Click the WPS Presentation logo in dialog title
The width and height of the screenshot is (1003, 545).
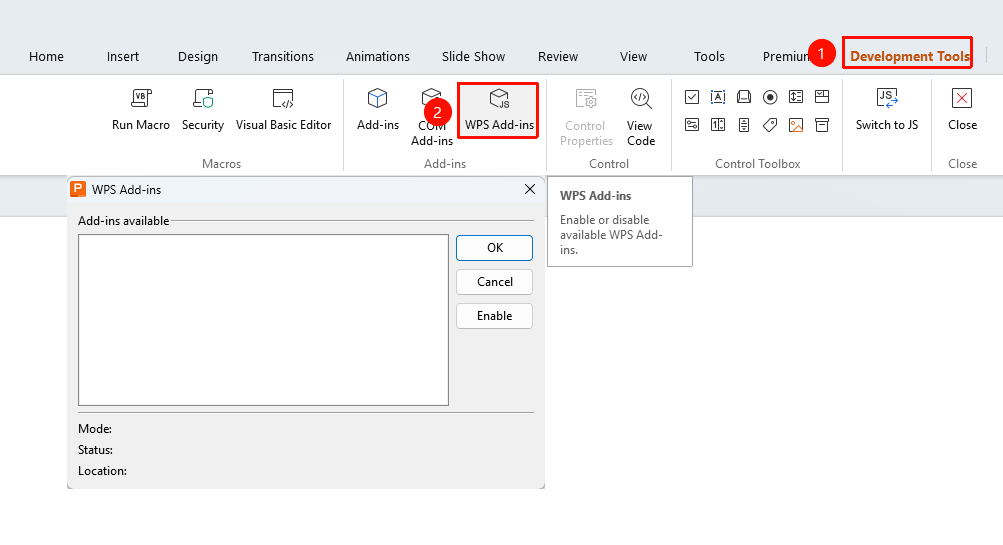78,189
